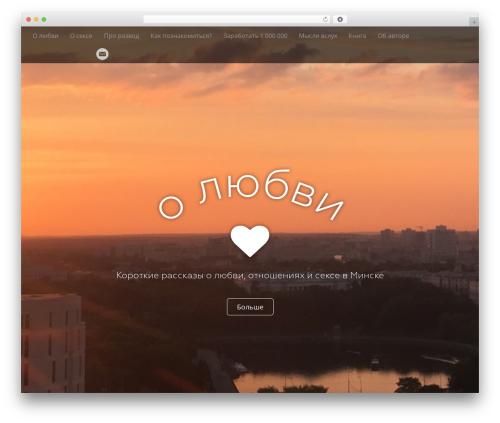Click the curved 'О любви' site title
The width and height of the screenshot is (500, 423).
pos(251,195)
